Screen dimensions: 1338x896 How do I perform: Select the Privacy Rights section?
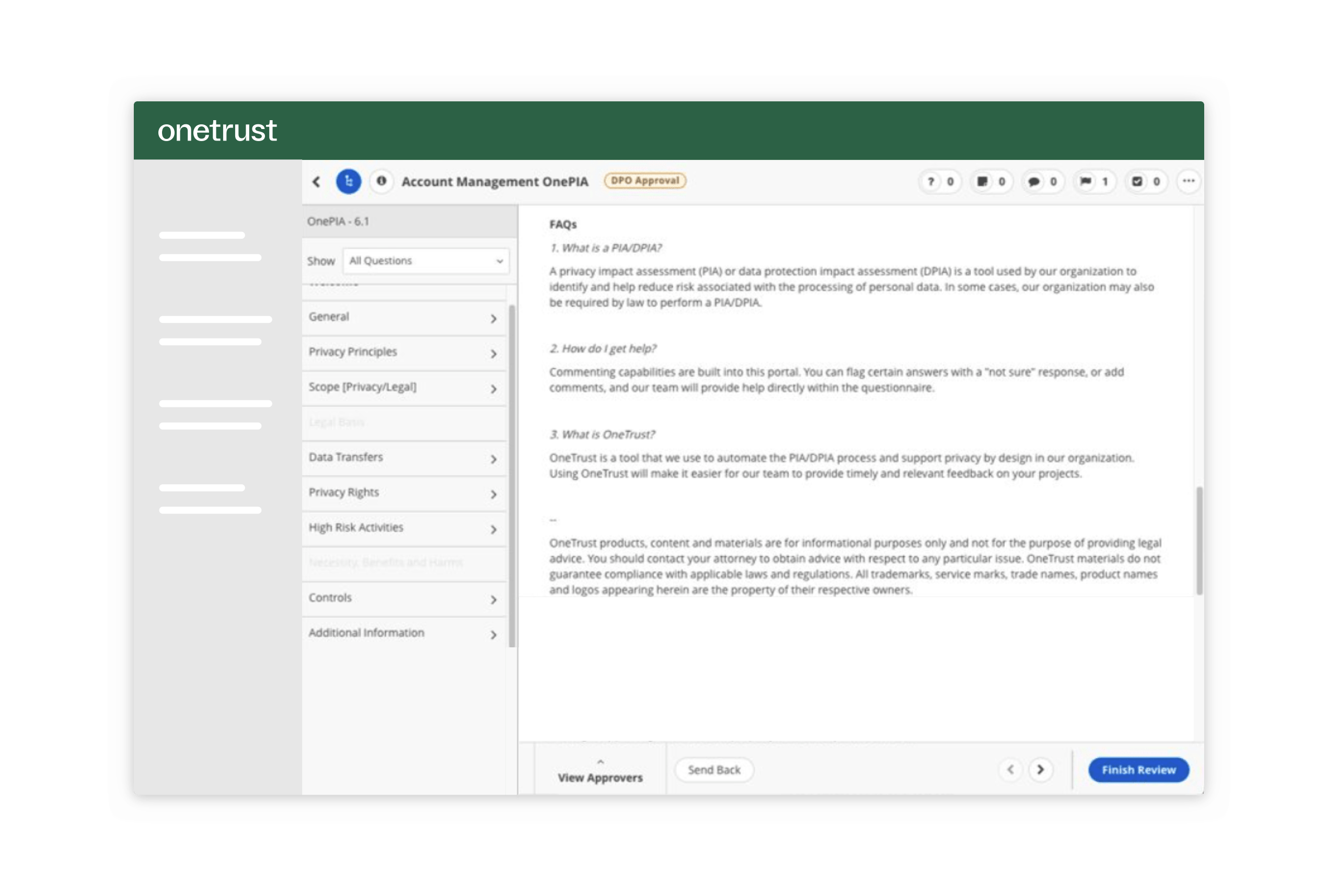tap(404, 493)
